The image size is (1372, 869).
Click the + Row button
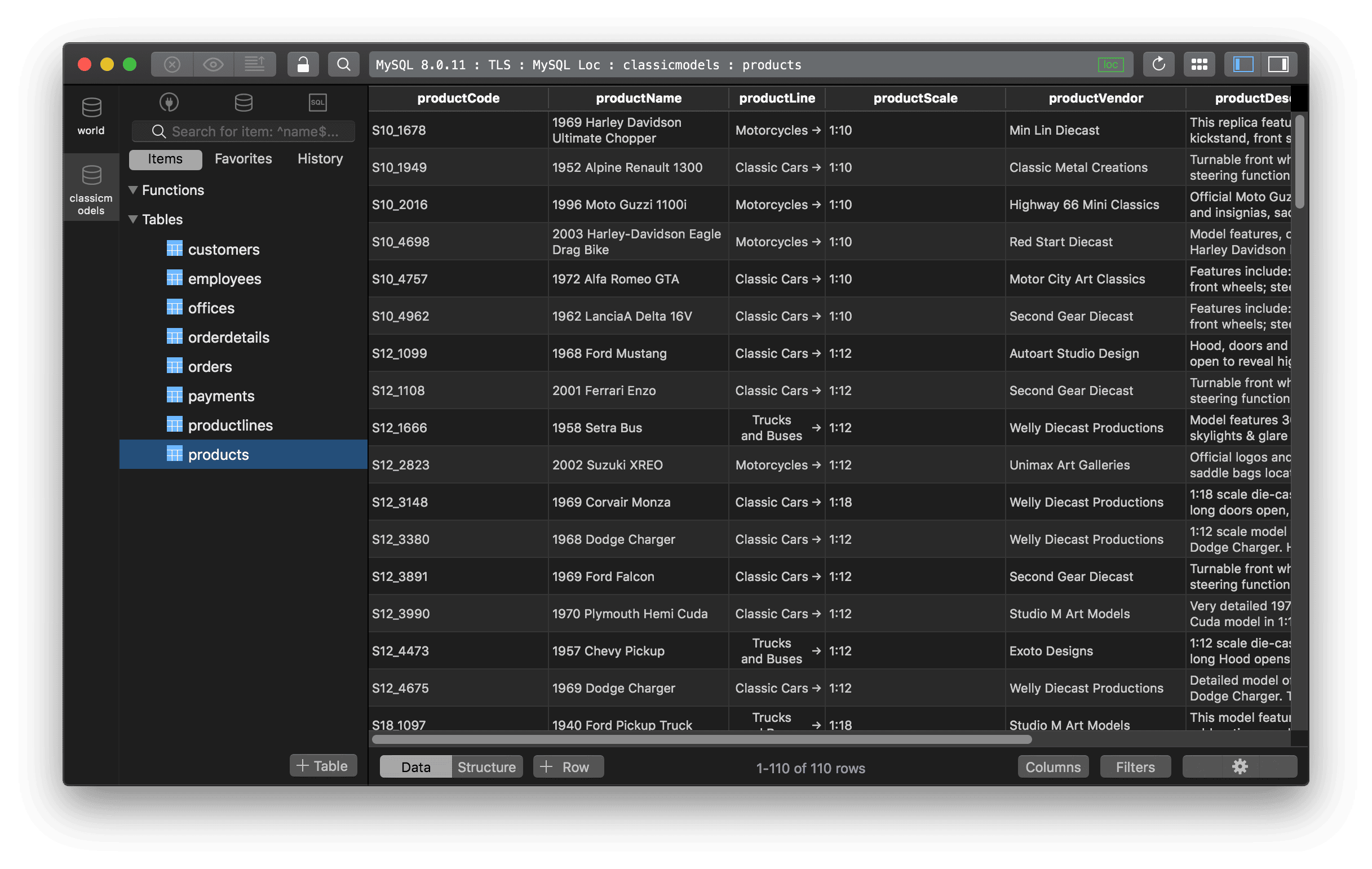pyautogui.click(x=568, y=767)
